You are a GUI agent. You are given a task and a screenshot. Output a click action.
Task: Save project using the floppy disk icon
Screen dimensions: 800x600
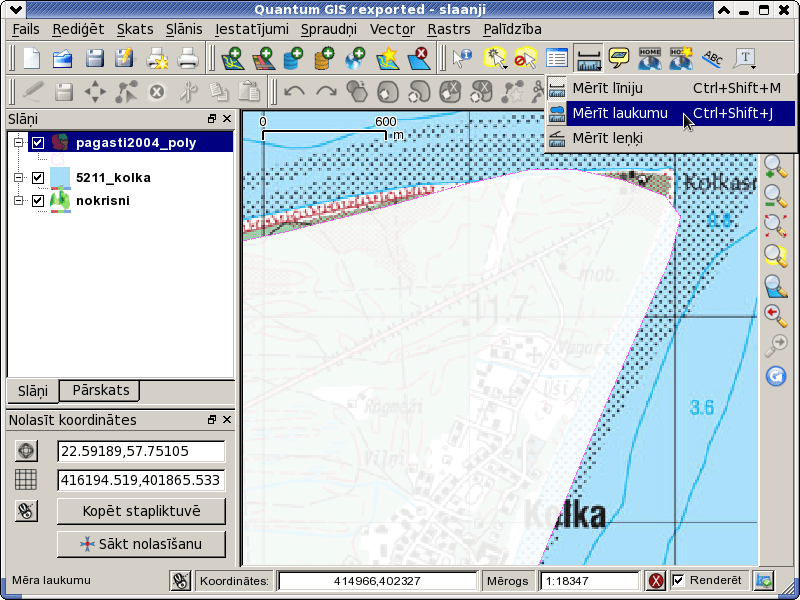pos(94,58)
